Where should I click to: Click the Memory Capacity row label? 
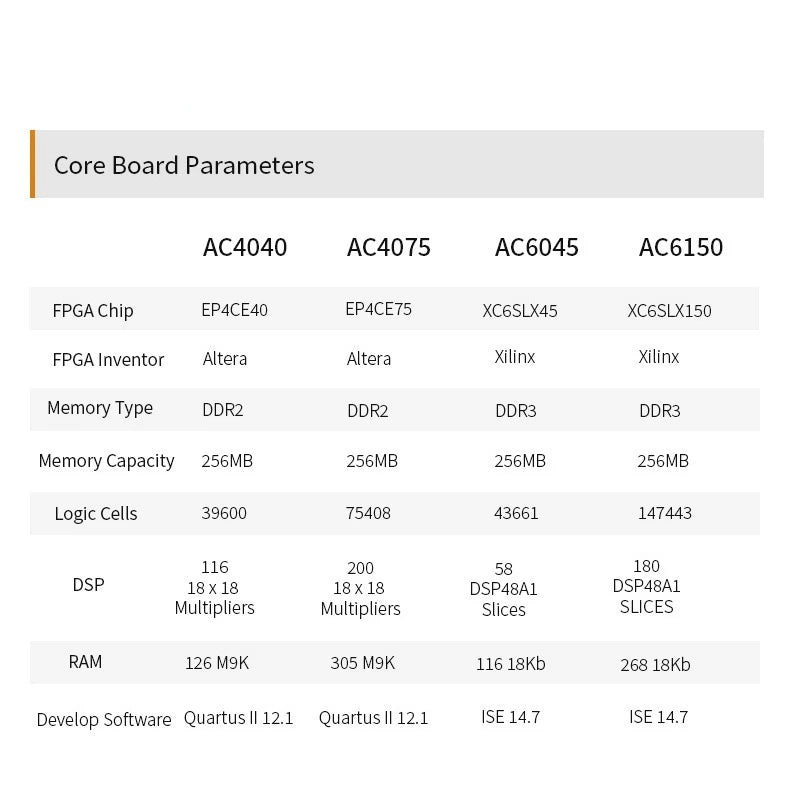(106, 461)
